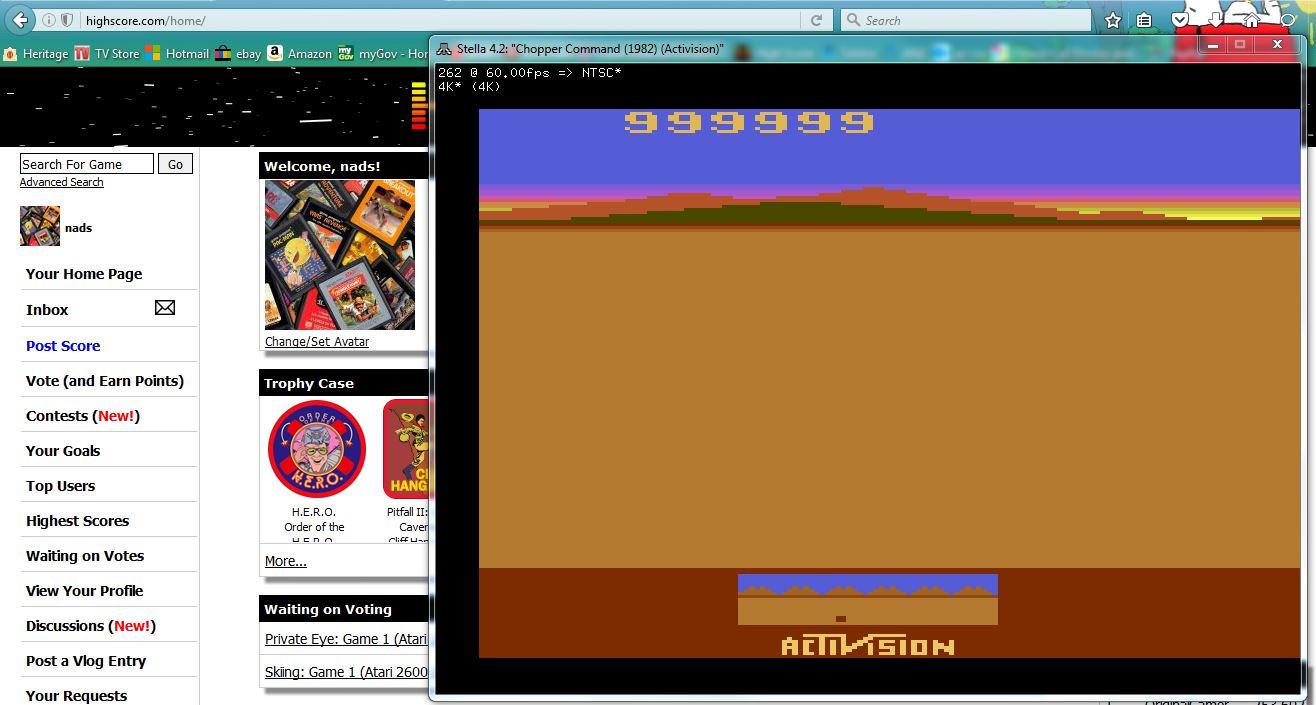Open Your Home Page in sidebar
1316x705 pixels.
(x=84, y=274)
